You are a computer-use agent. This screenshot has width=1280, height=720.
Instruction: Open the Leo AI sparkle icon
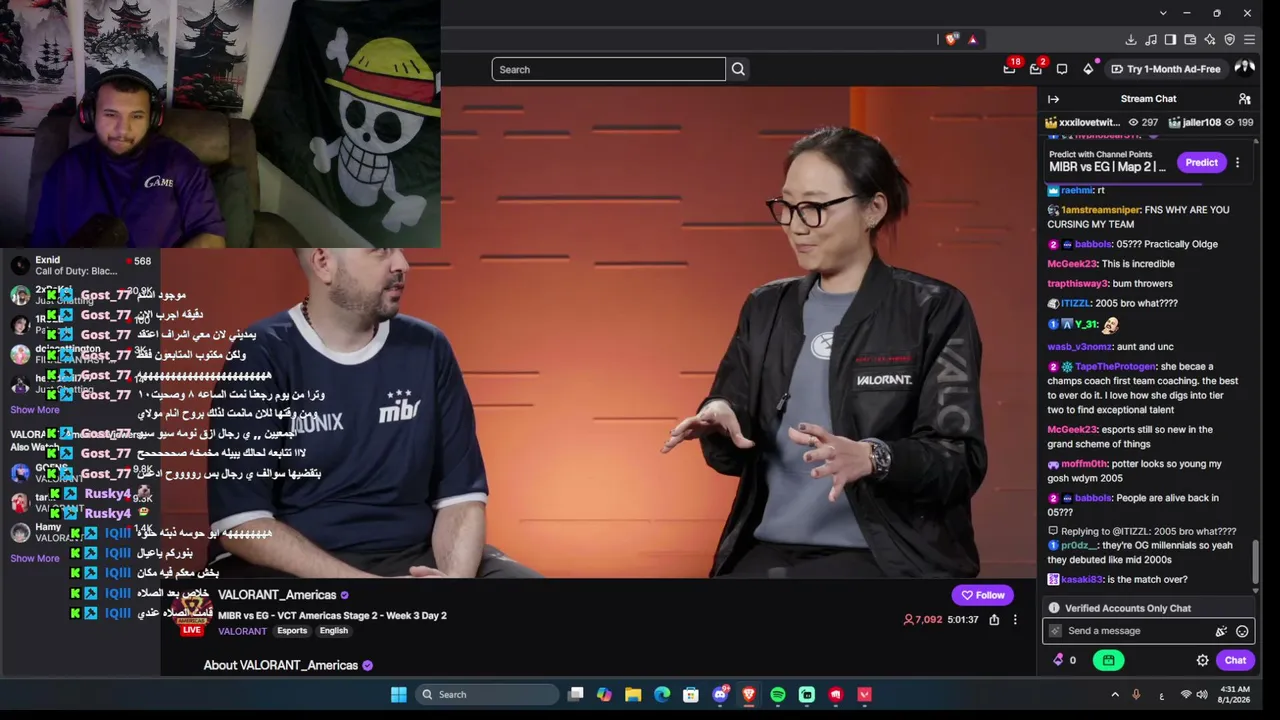(1210, 40)
